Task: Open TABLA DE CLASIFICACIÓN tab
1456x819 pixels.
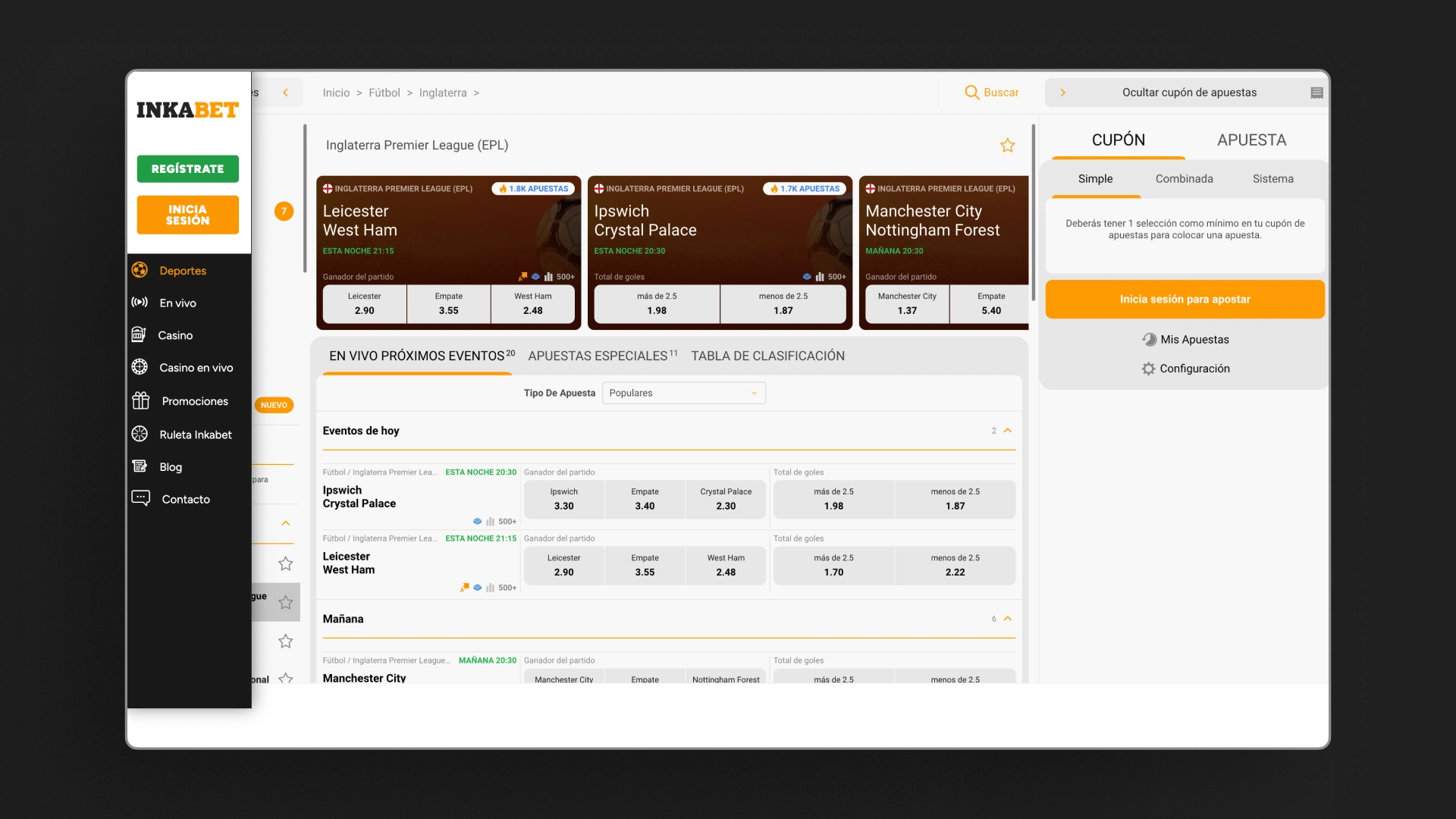Action: (767, 356)
